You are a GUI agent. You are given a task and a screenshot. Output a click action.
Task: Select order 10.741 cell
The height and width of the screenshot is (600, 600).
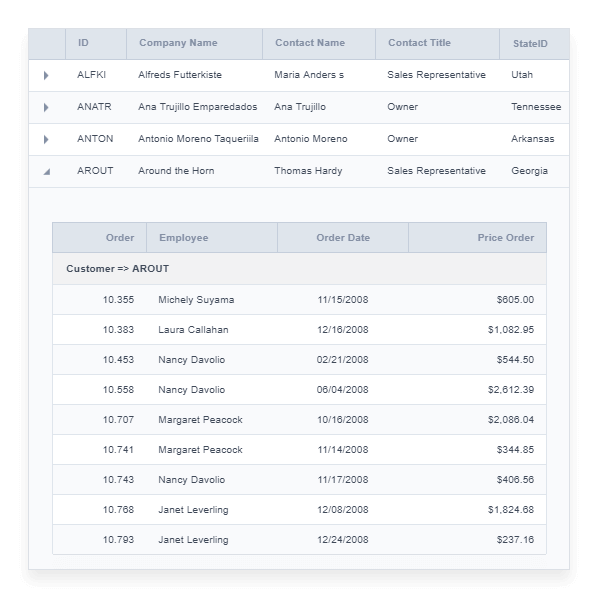(99, 450)
